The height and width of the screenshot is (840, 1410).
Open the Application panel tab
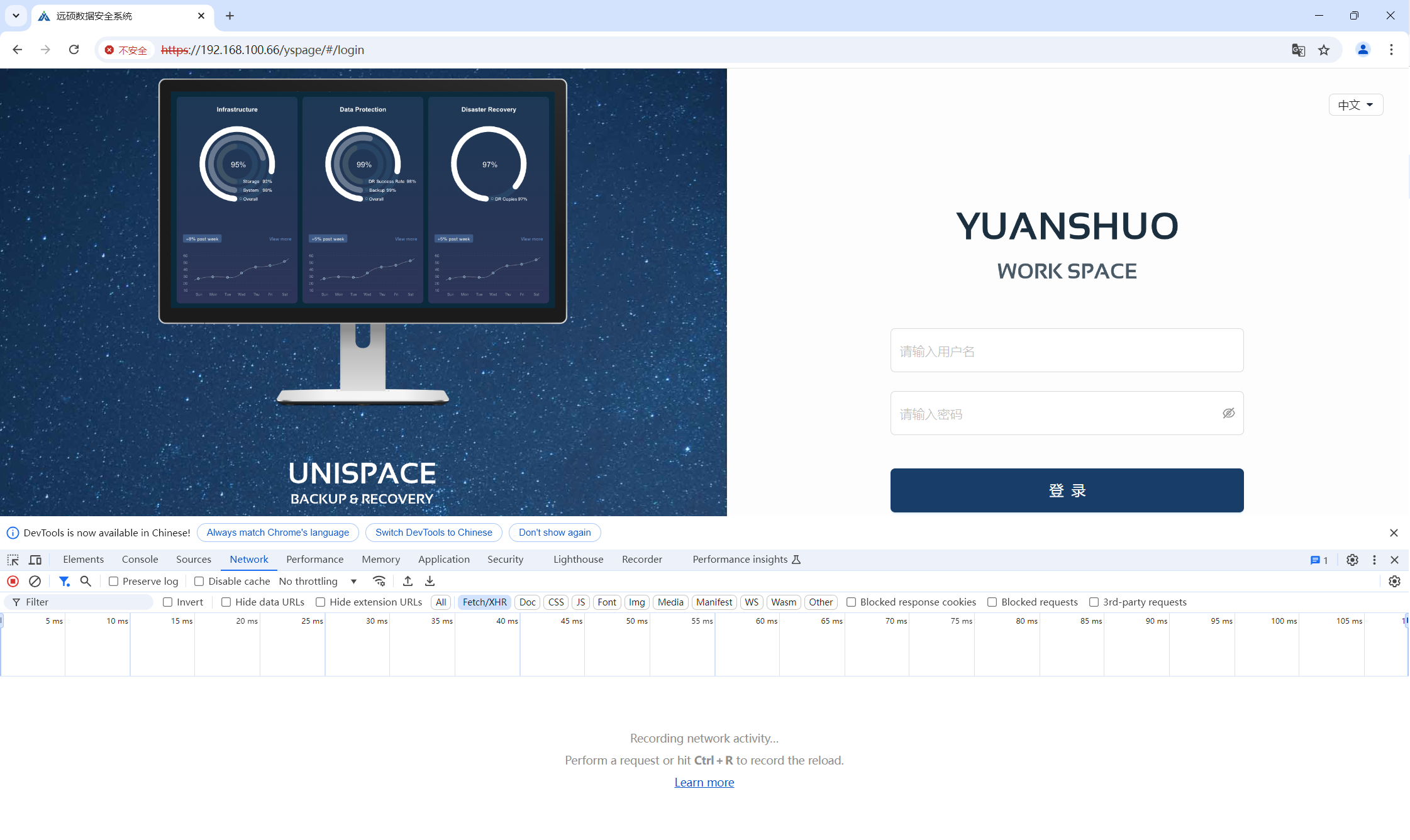[443, 560]
